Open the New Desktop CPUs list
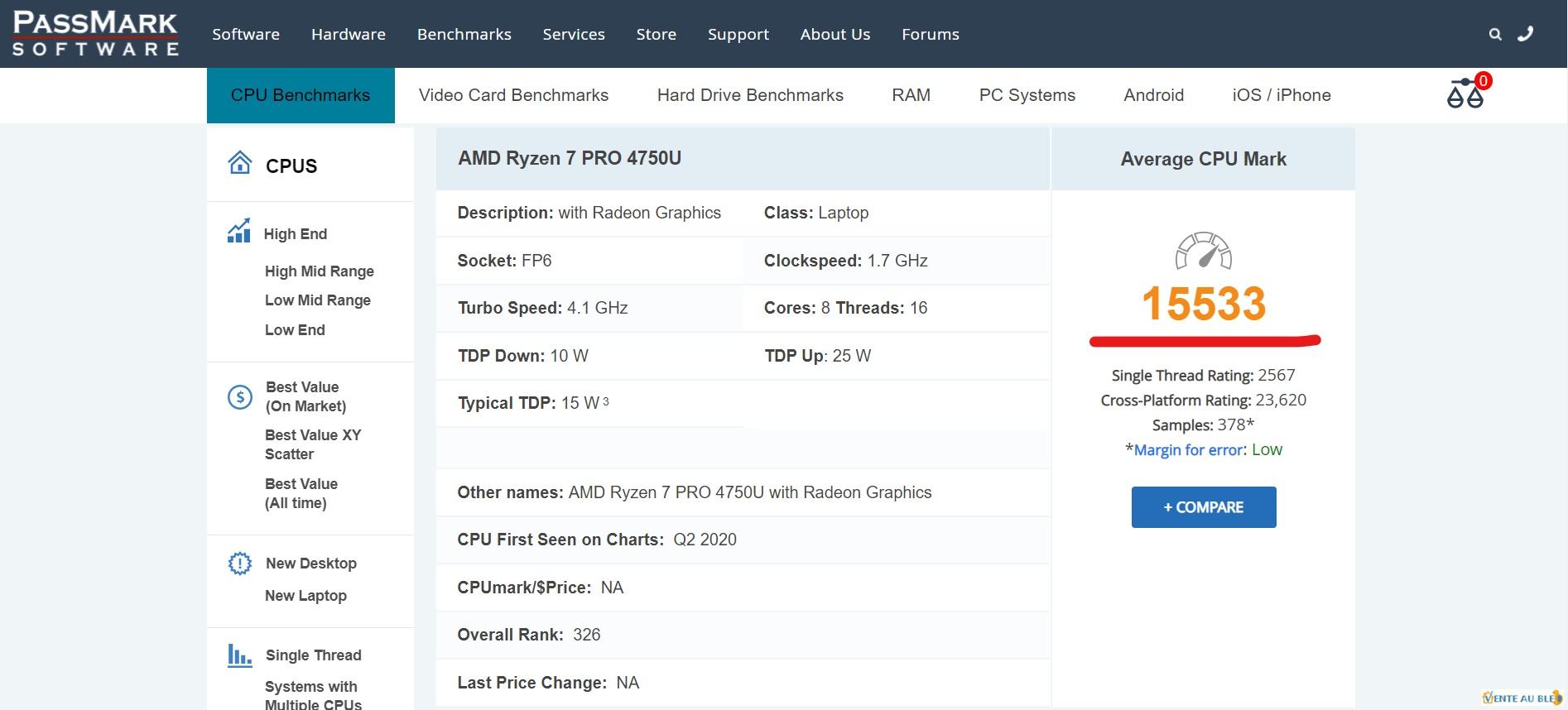The width and height of the screenshot is (1568, 710). coord(311,564)
